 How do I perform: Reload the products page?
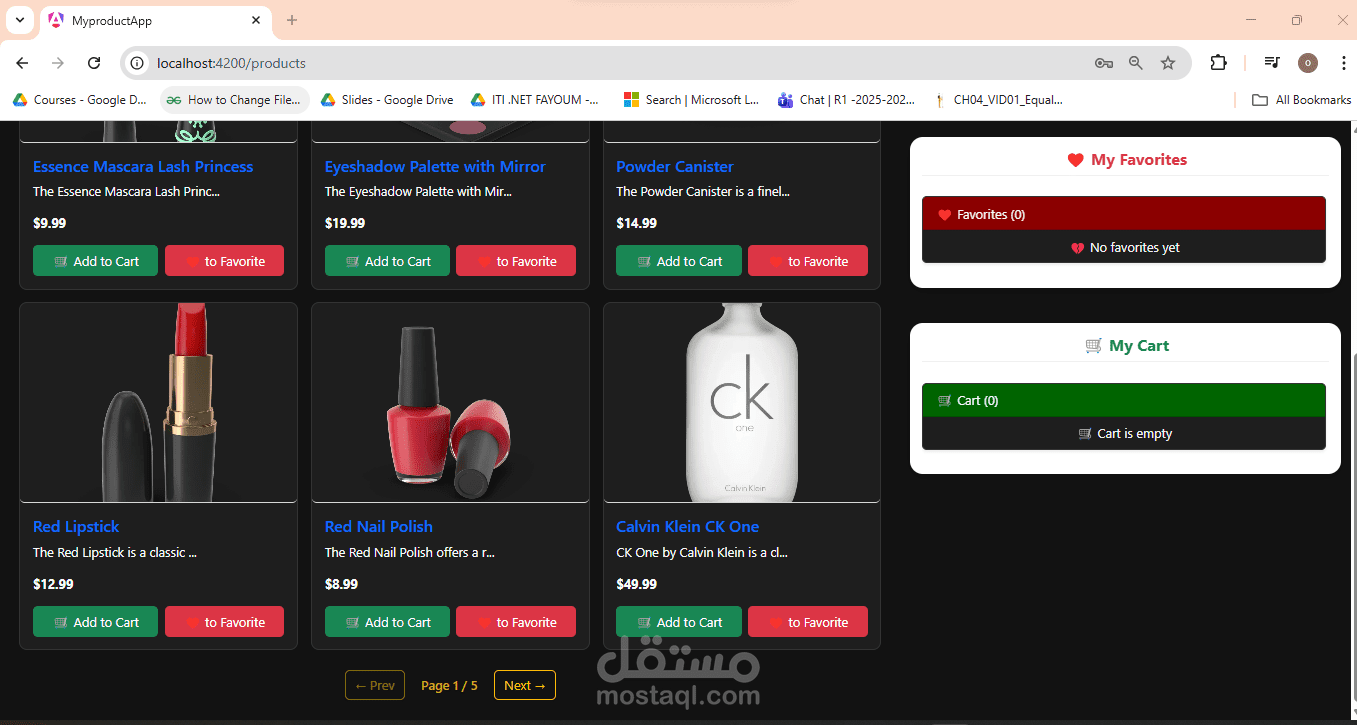coord(94,63)
